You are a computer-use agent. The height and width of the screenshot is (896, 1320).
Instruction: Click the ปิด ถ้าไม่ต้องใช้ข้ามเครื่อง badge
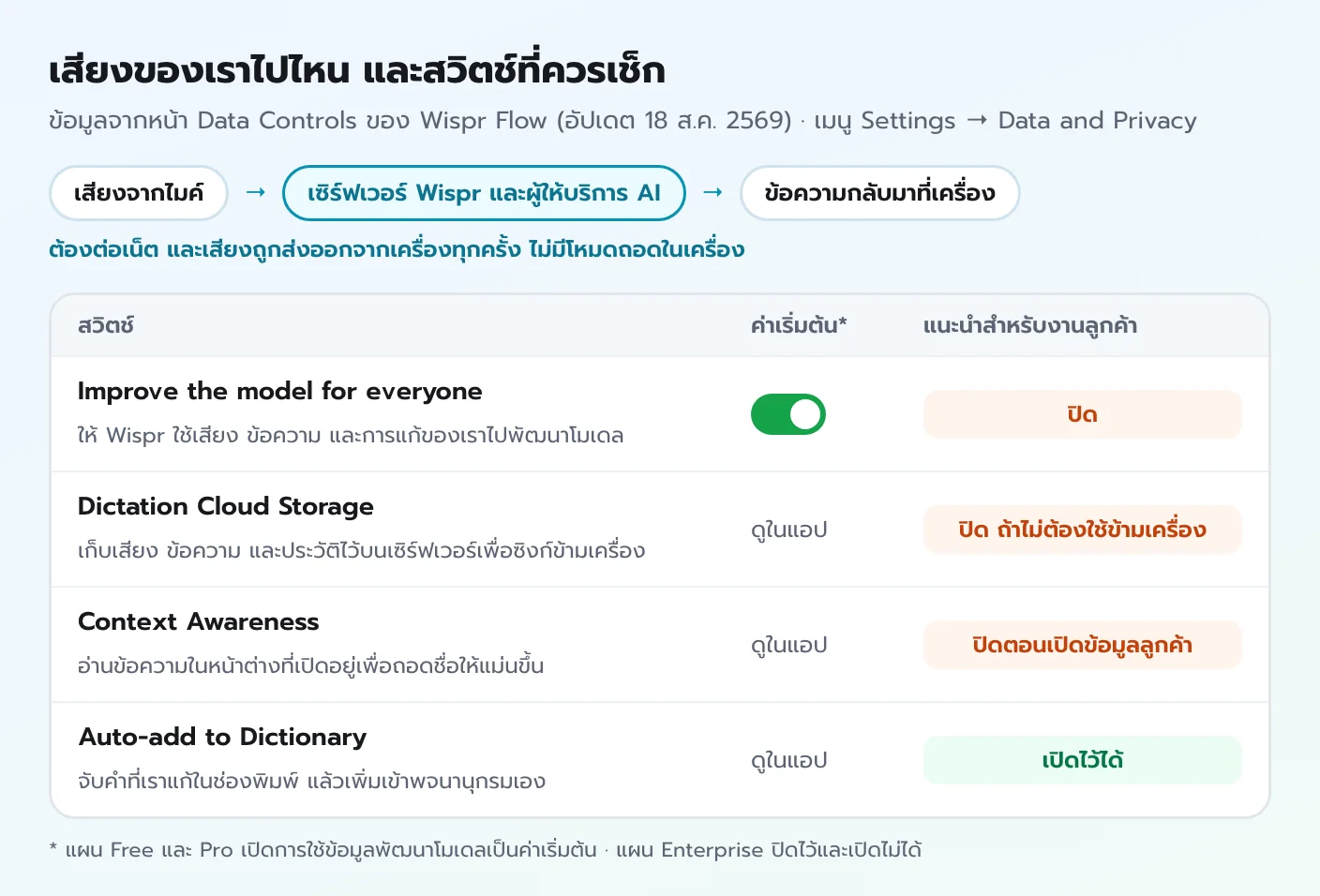coord(1082,530)
